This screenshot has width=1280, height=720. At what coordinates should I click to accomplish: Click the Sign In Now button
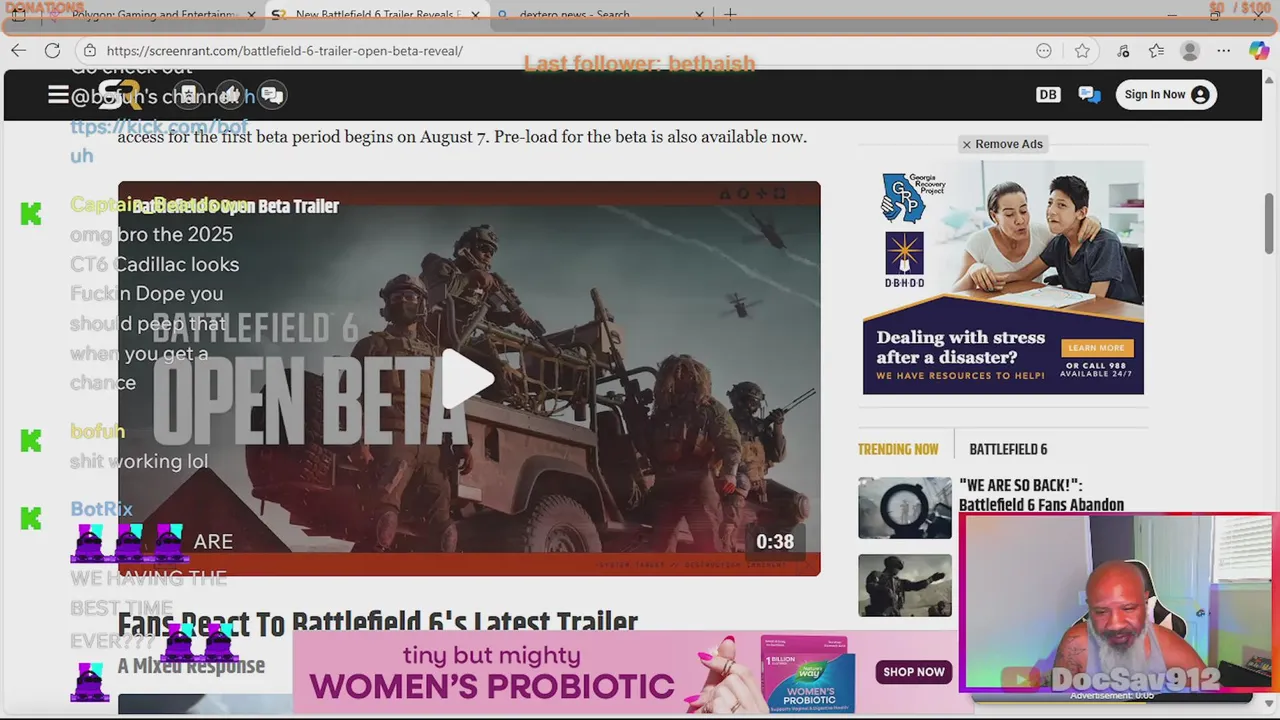pyautogui.click(x=1166, y=95)
